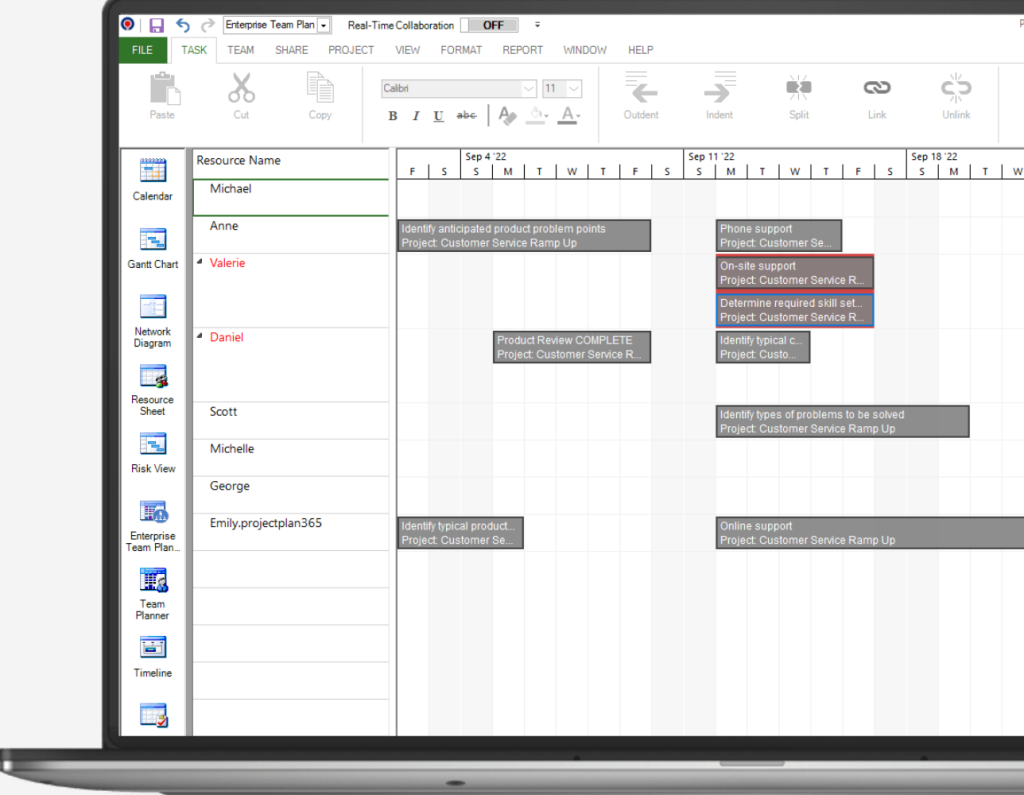Select the Phone support task bar
Screen dimensions: 1024x795
[778, 235]
